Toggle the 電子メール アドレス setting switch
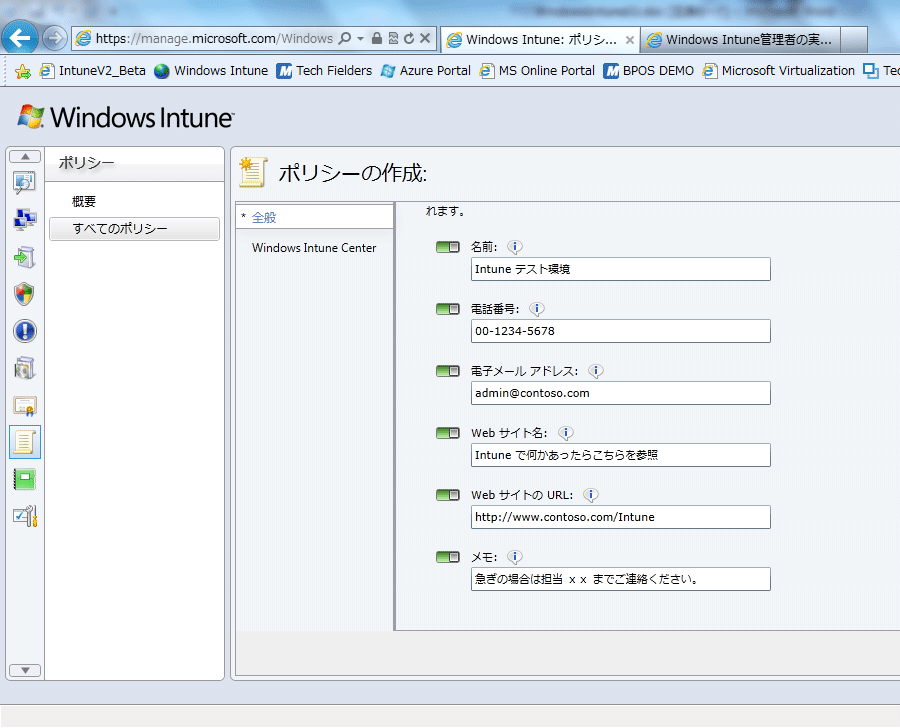Image resolution: width=900 pixels, height=728 pixels. (448, 371)
